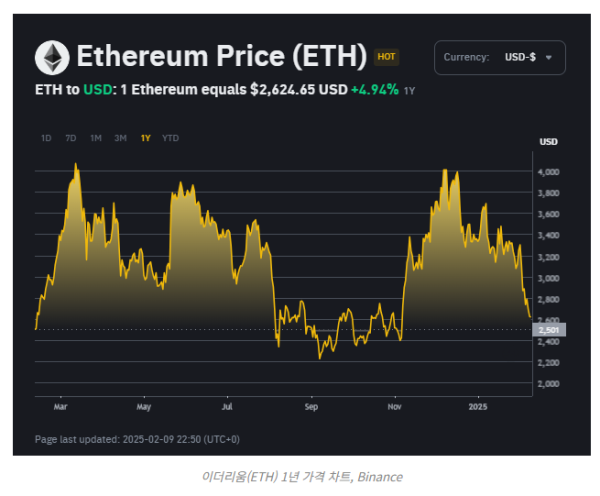Switch chart to 1M range
This screenshot has height=496, width=600.
coord(96,137)
